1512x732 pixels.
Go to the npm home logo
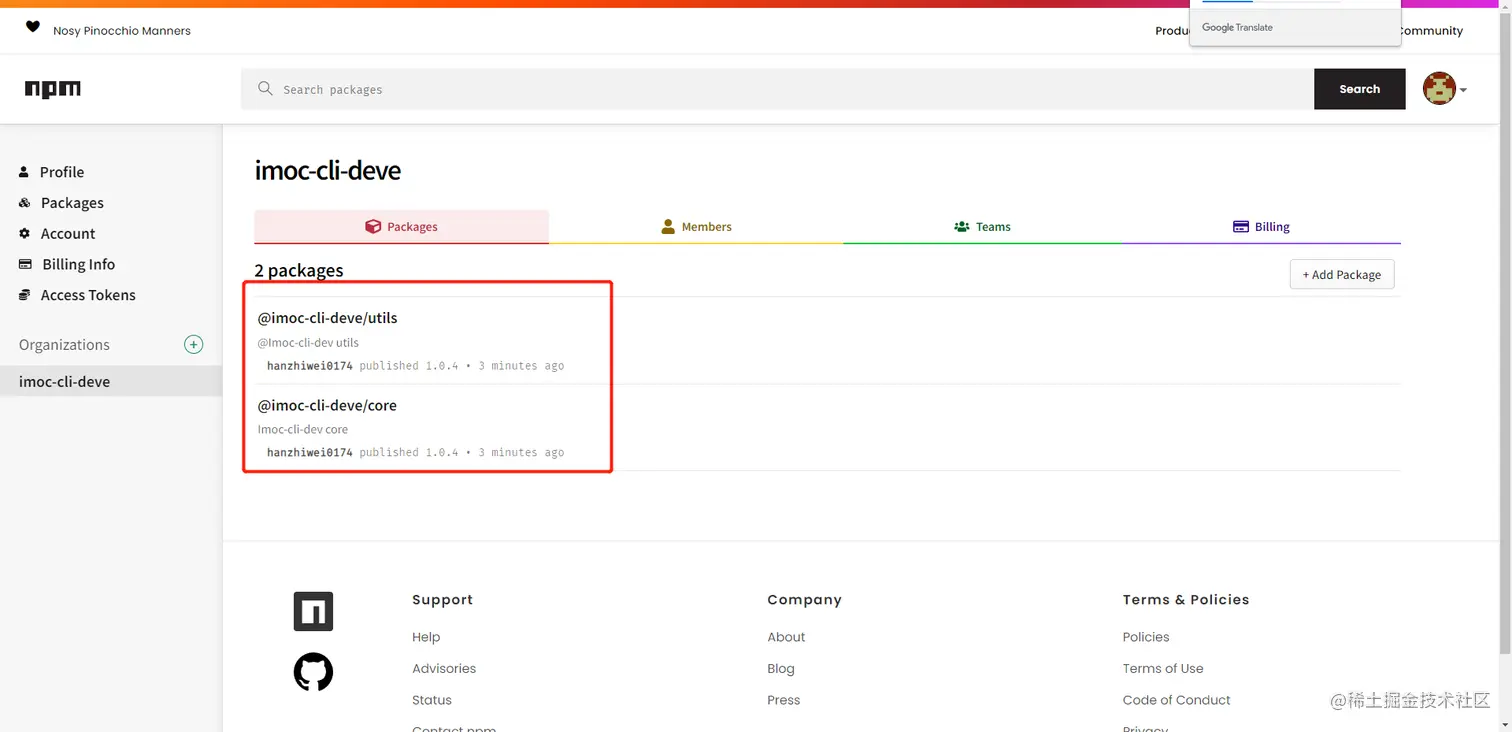(53, 89)
